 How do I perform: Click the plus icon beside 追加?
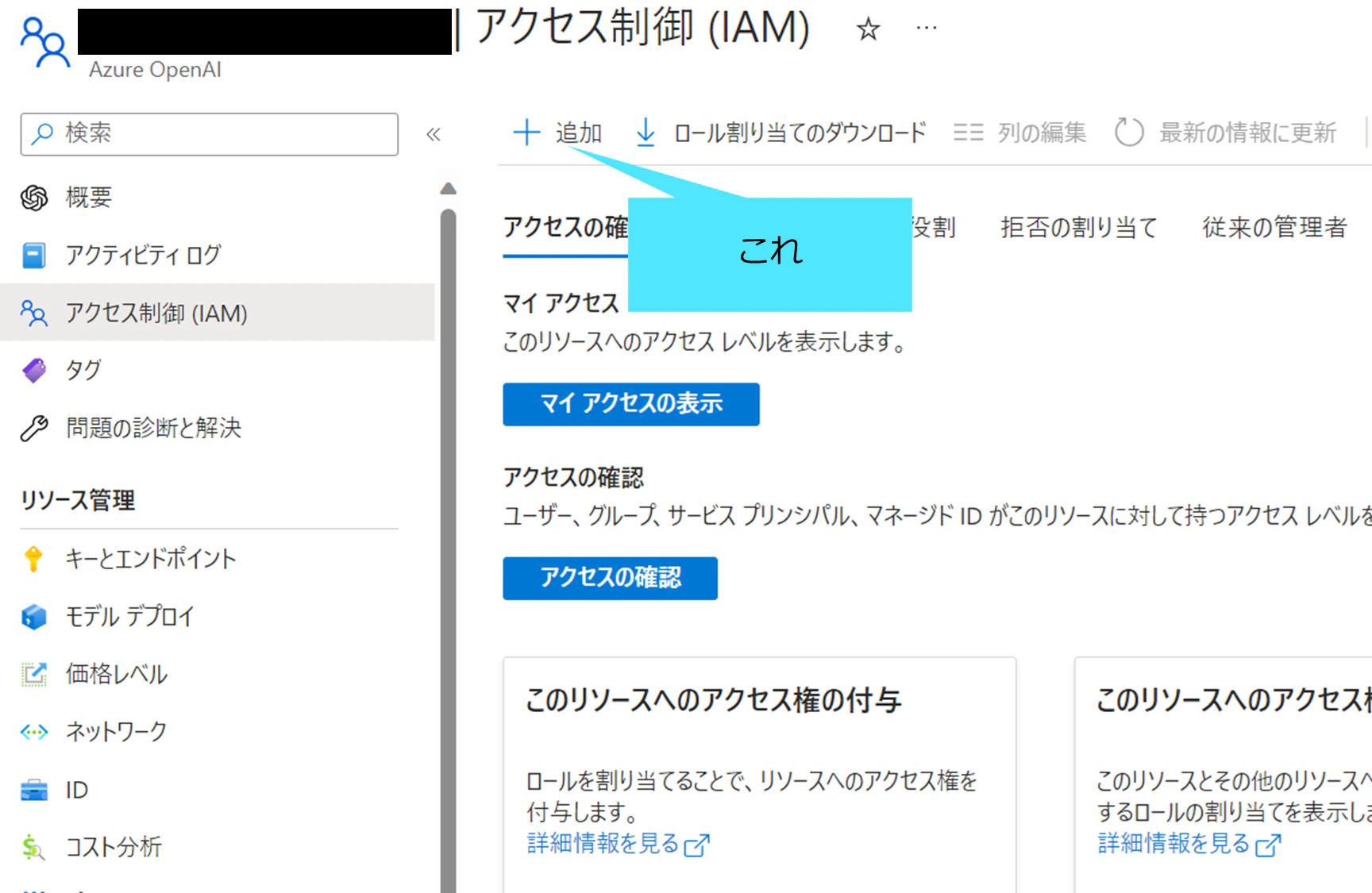pos(526,133)
